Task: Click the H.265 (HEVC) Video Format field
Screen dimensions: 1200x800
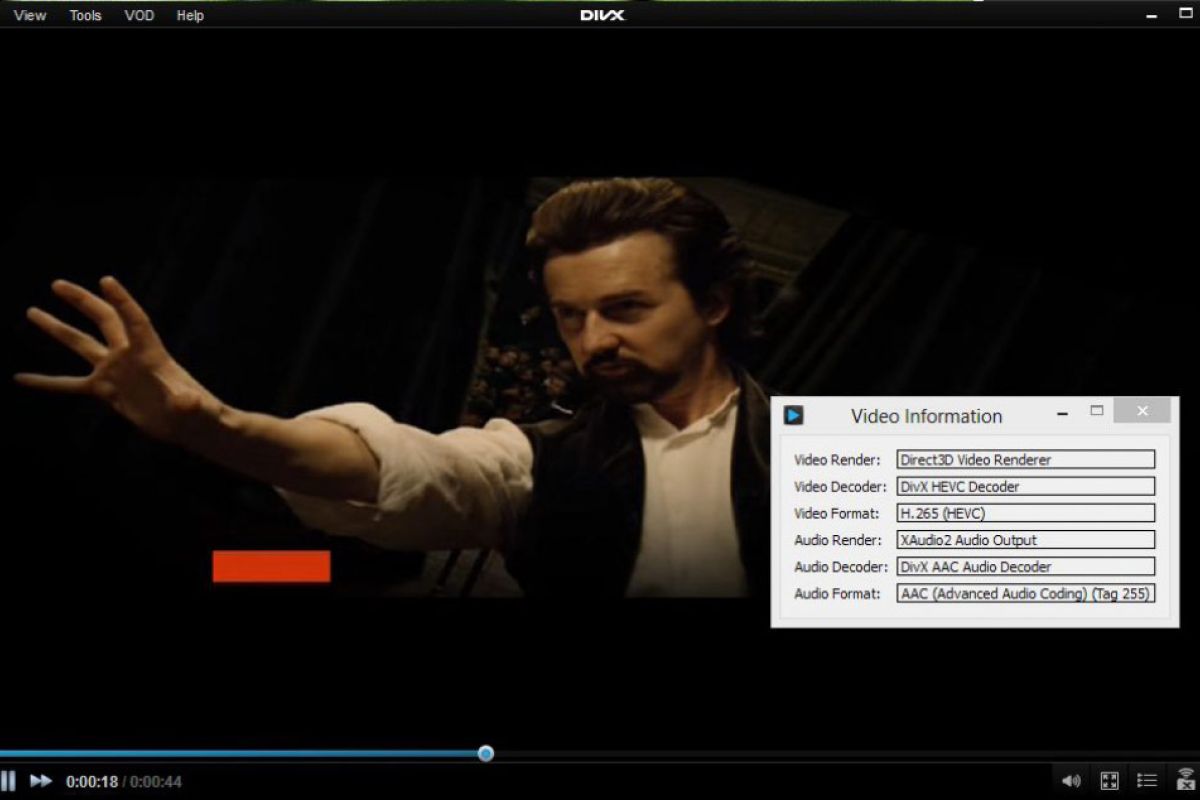Action: 1025,513
